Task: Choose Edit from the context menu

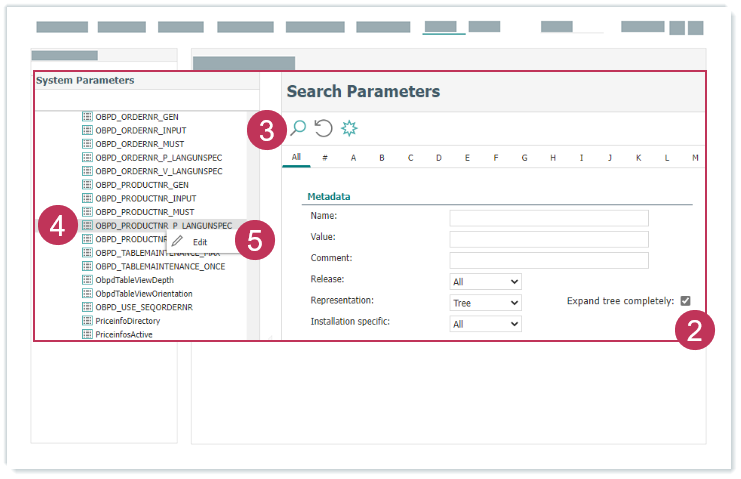Action: pos(200,242)
